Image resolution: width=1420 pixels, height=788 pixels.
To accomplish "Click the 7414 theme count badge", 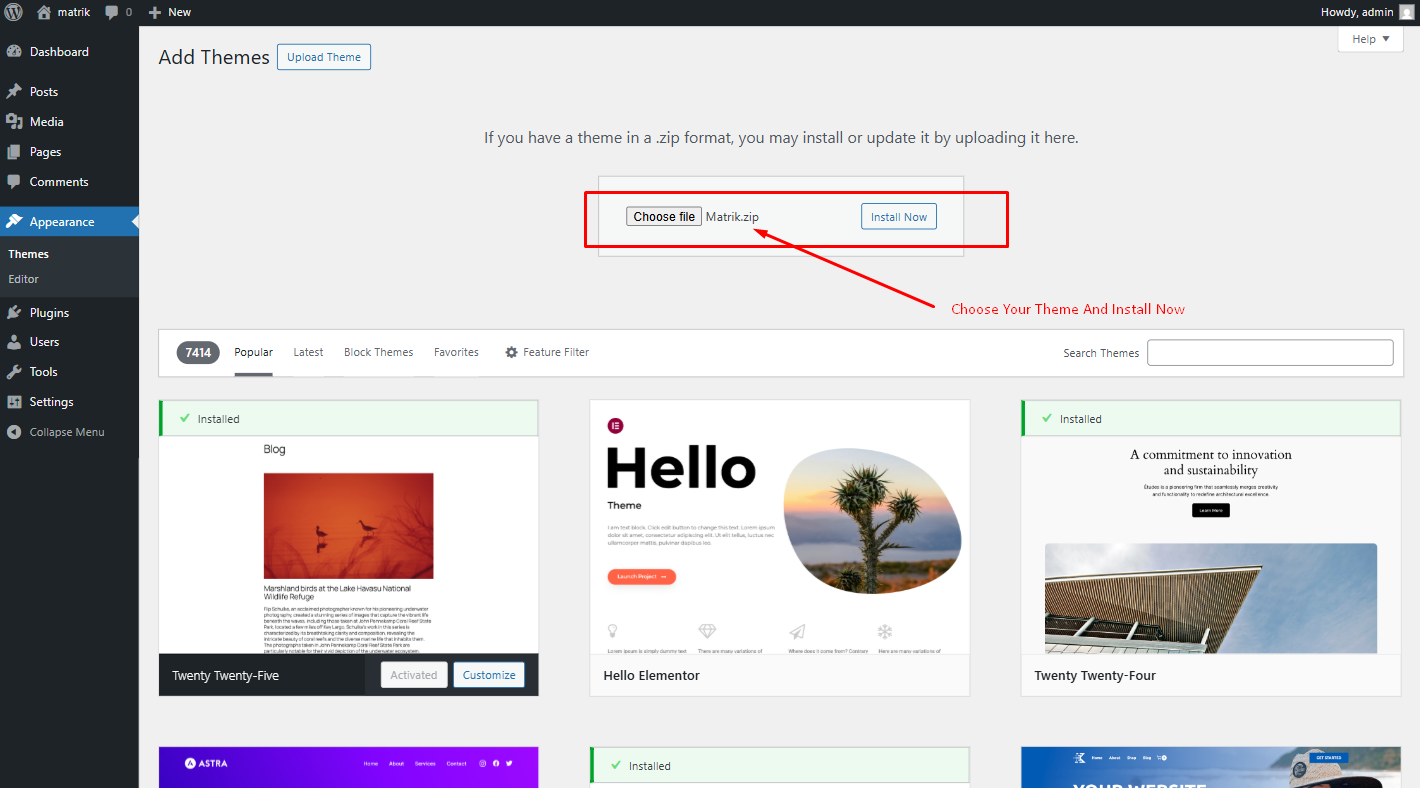I will click(x=198, y=352).
